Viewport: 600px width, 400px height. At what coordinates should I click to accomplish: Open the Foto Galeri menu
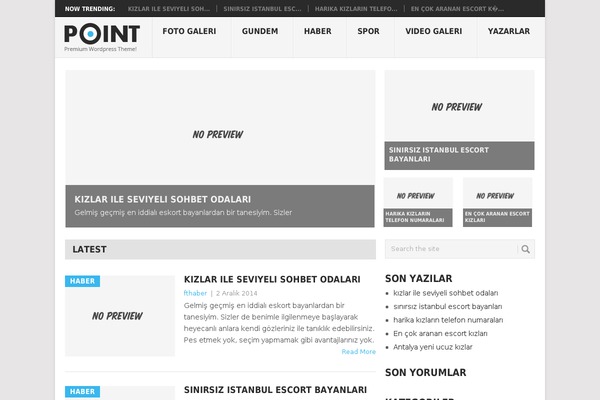tap(189, 31)
